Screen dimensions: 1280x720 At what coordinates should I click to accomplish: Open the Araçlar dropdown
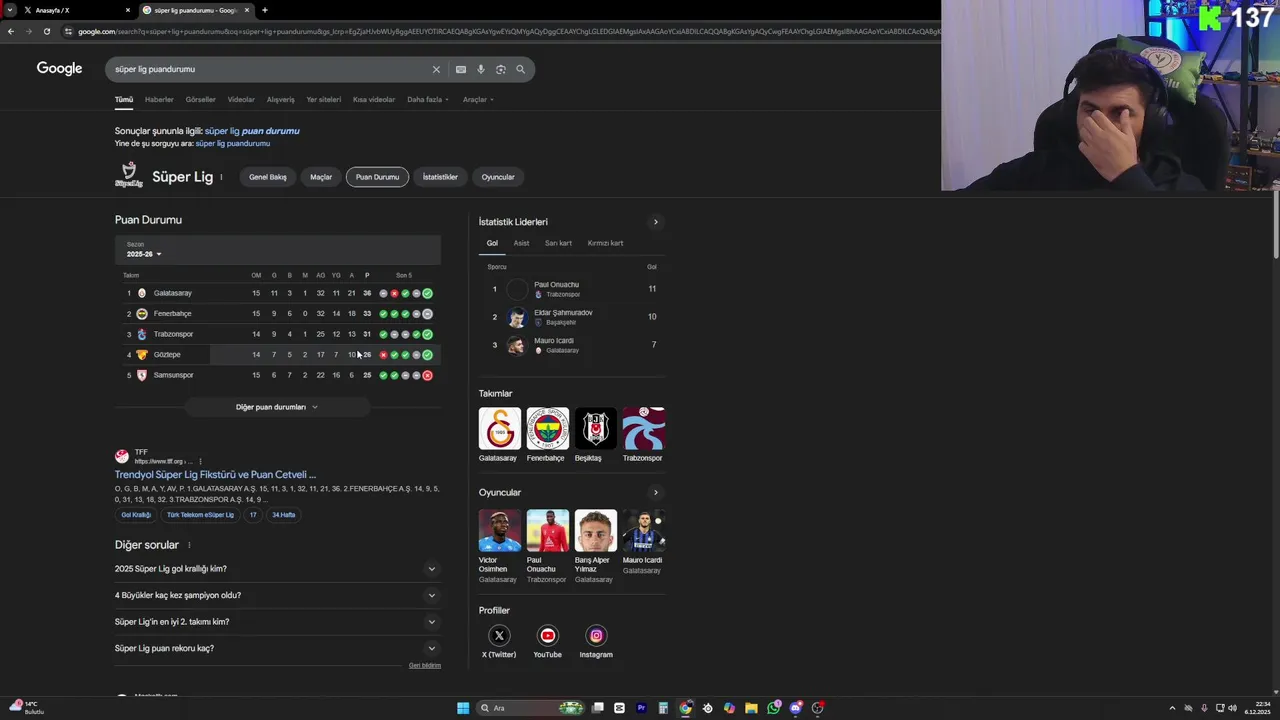coord(478,100)
